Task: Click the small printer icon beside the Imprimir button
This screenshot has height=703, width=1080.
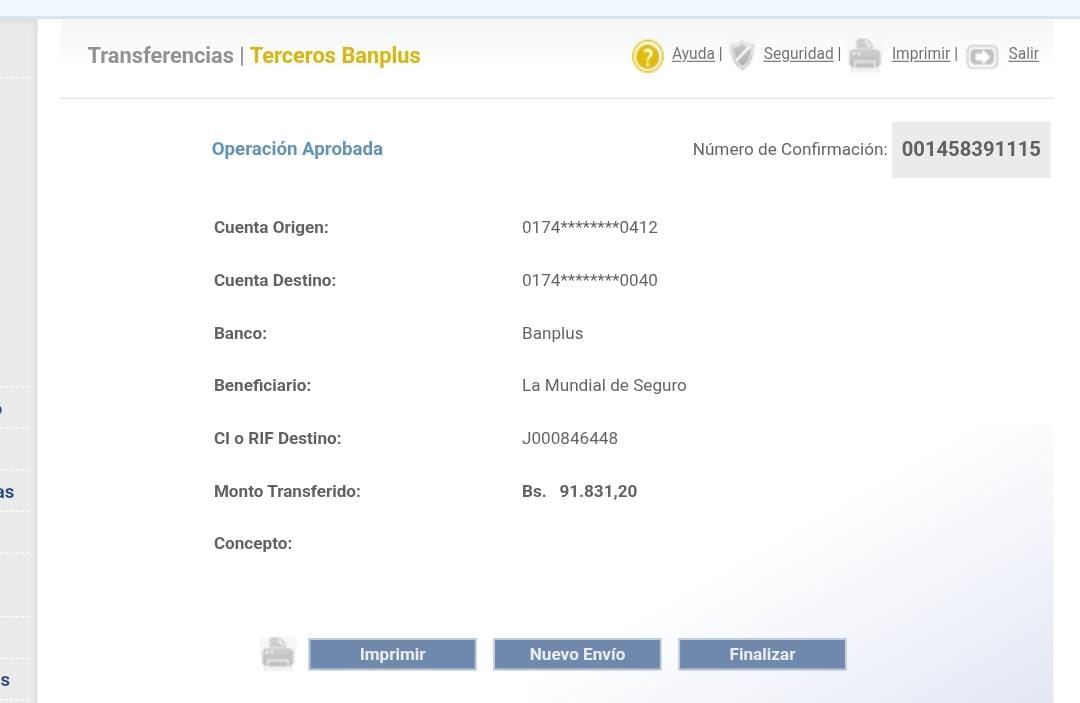Action: 277,654
